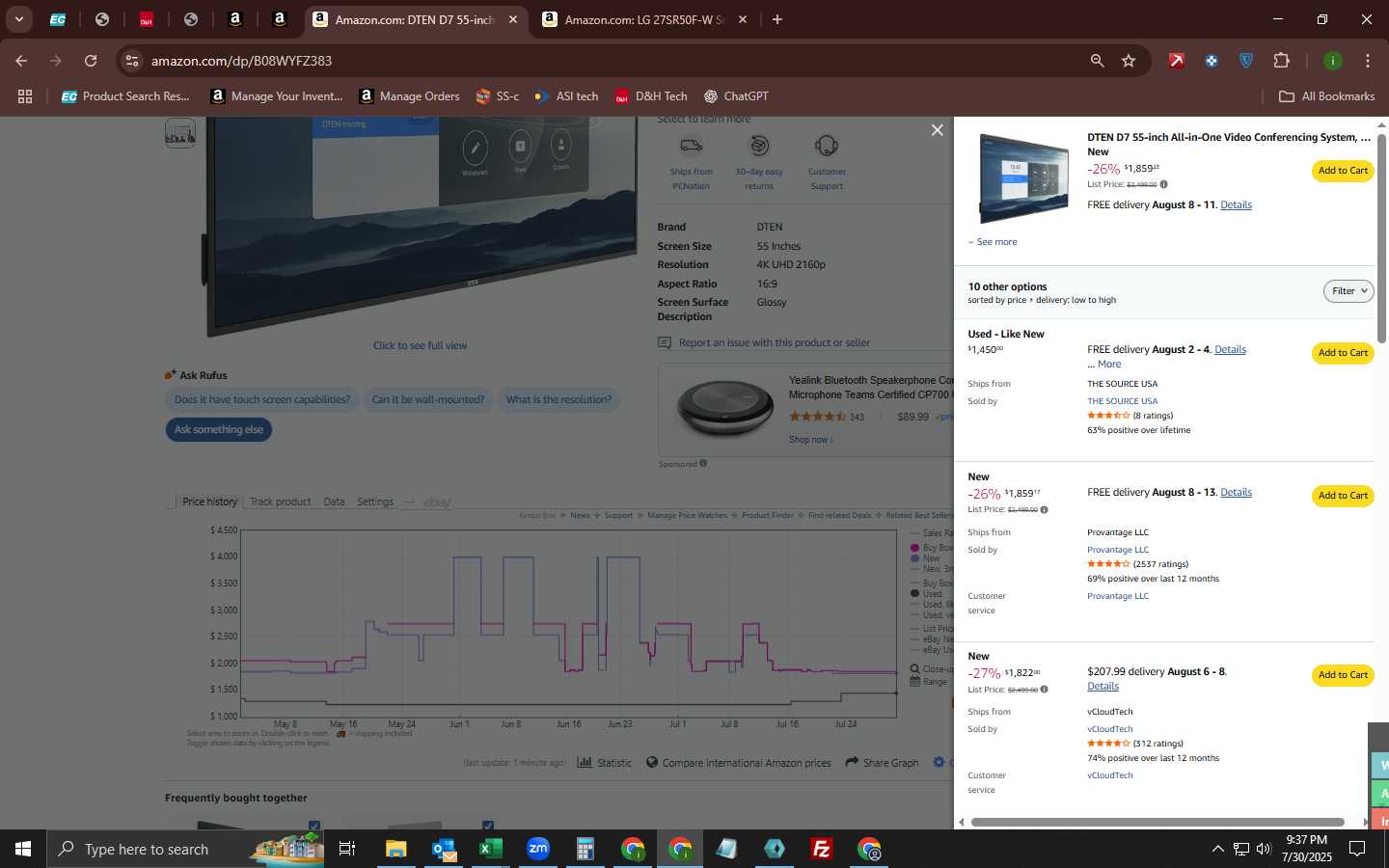This screenshot has width=1389, height=868.
Task: Click info icon beside Provantage List Price
Action: (x=1044, y=509)
